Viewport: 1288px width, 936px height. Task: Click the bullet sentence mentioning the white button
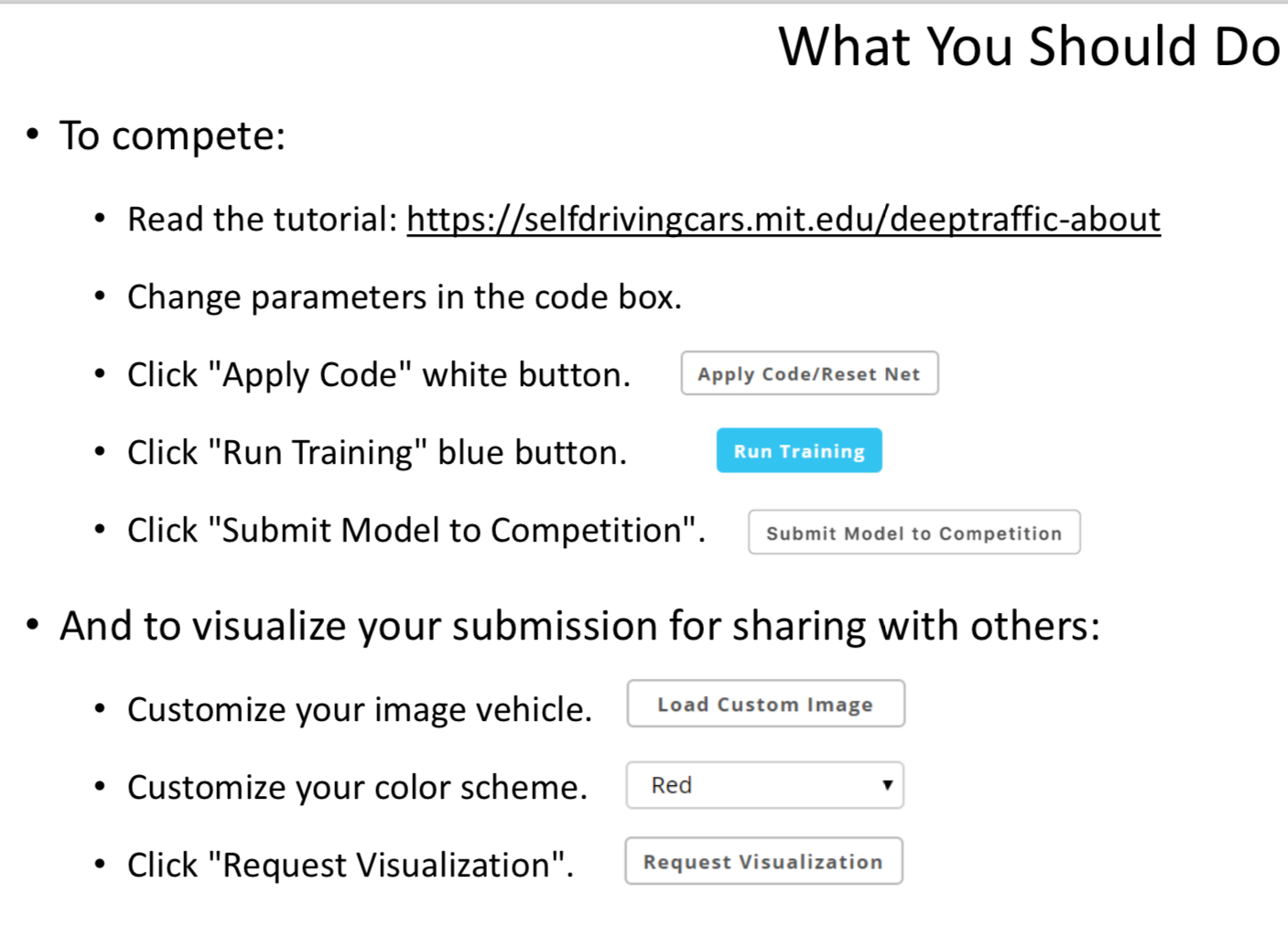[x=378, y=375]
